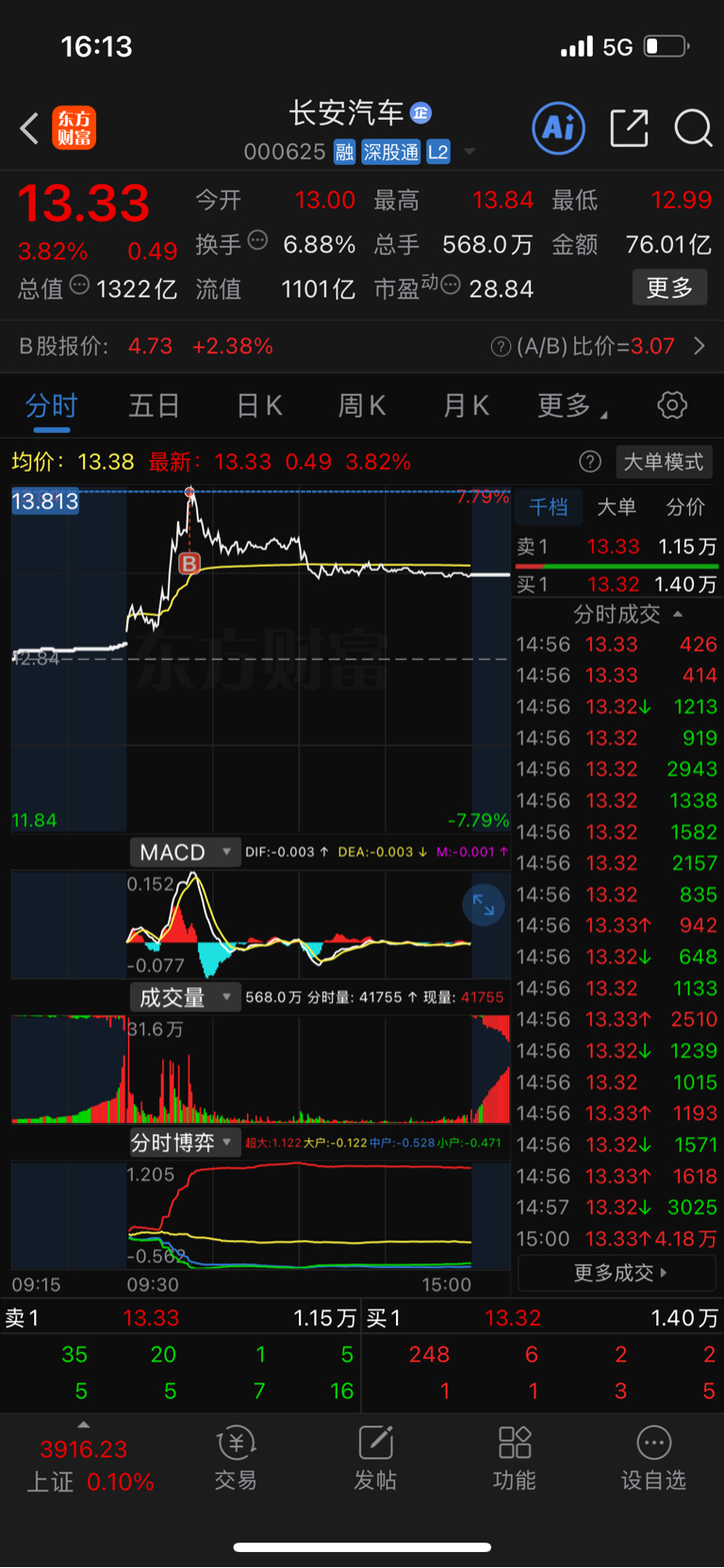The height and width of the screenshot is (1568, 724).
Task: Tap the back arrow icon
Action: click(x=29, y=128)
